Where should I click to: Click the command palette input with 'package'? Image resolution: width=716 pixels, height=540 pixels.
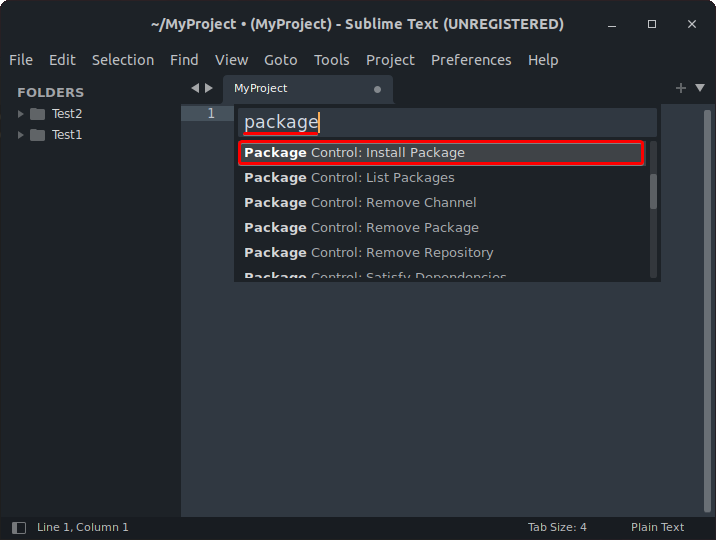448,122
